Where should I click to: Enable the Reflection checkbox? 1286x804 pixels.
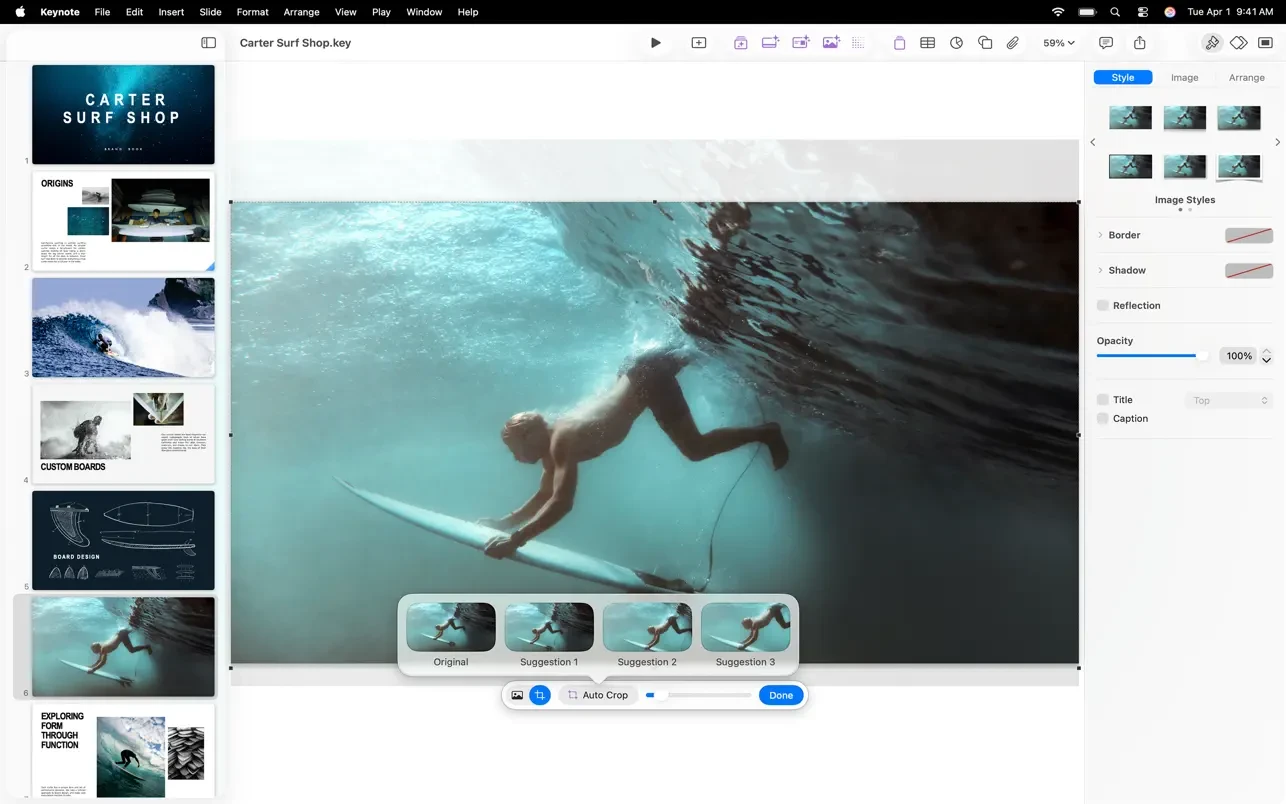(1103, 306)
